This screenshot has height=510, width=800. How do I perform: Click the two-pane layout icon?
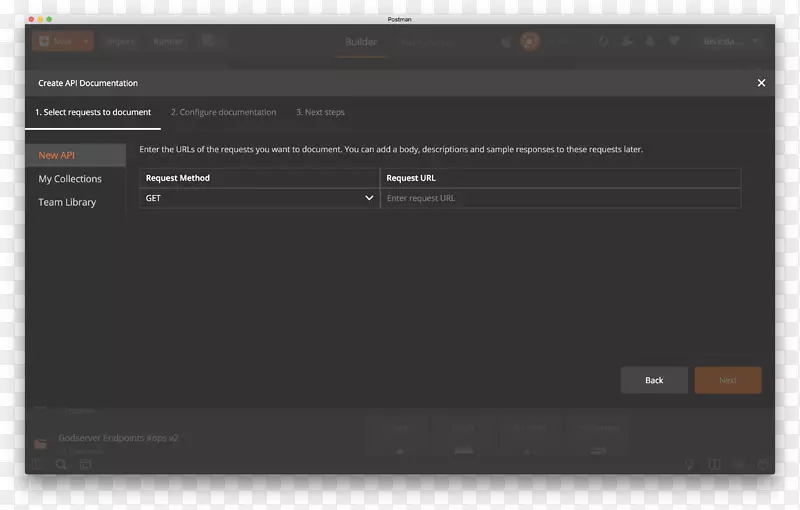[x=714, y=465]
